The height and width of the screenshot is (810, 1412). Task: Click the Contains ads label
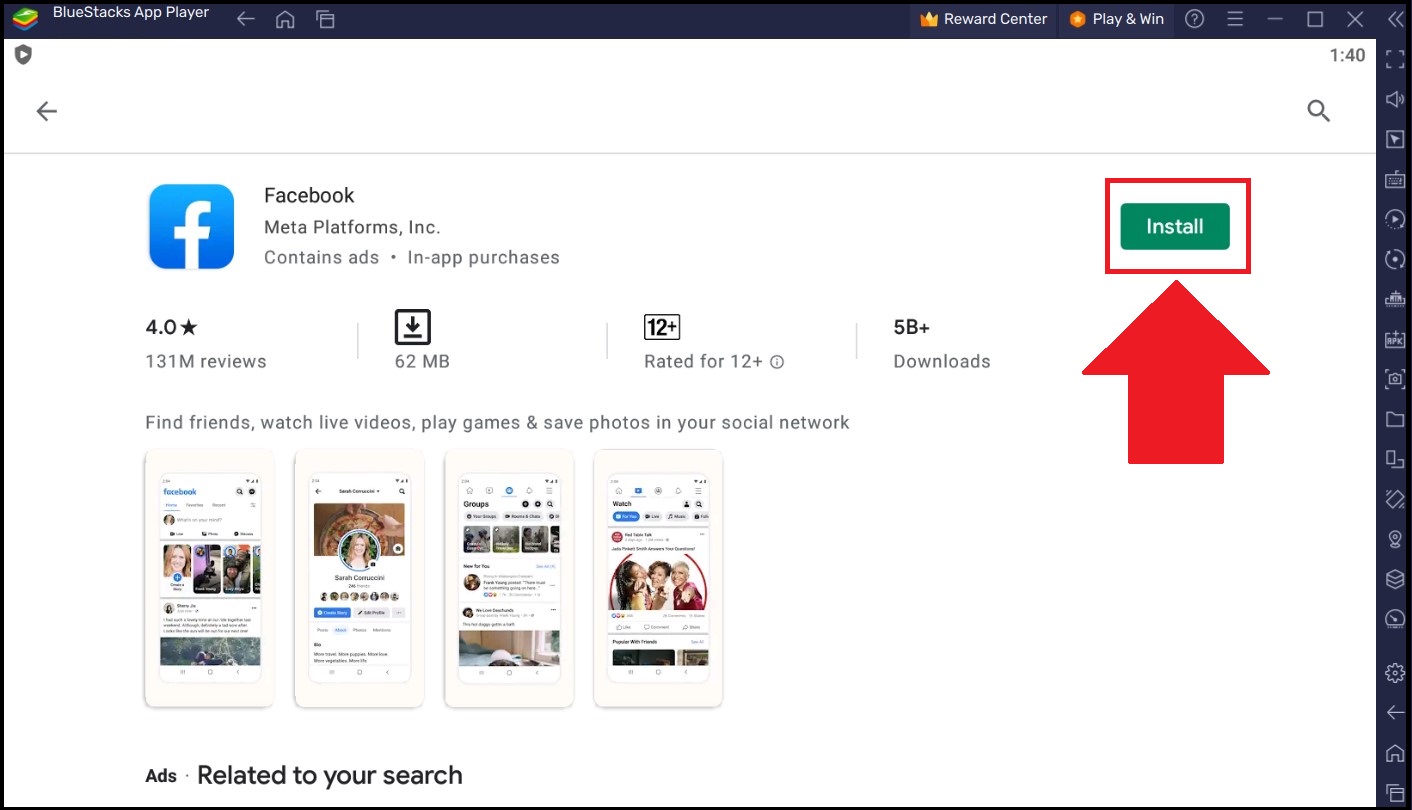pyautogui.click(x=322, y=257)
